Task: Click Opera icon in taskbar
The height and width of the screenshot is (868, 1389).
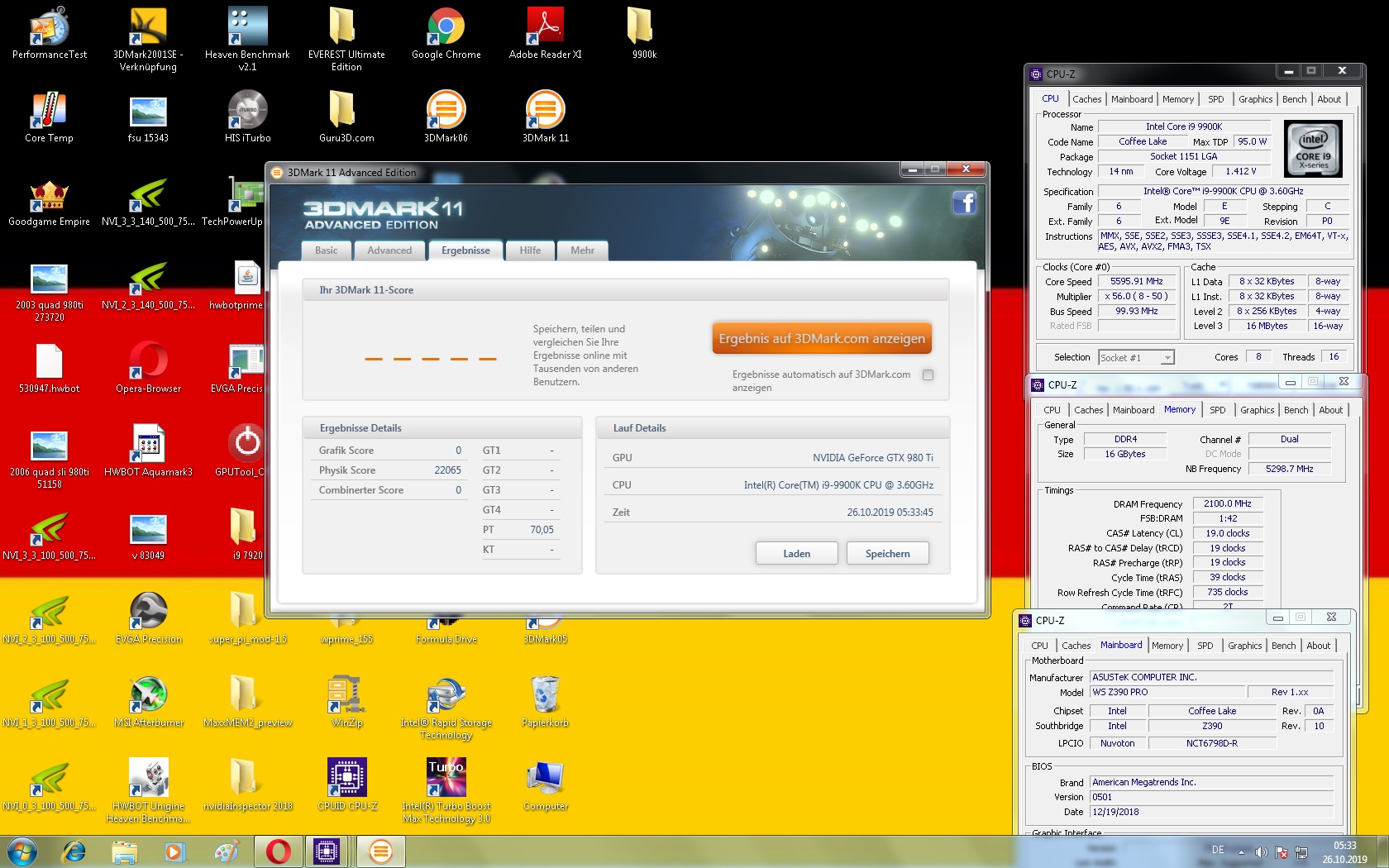Action: 278,851
